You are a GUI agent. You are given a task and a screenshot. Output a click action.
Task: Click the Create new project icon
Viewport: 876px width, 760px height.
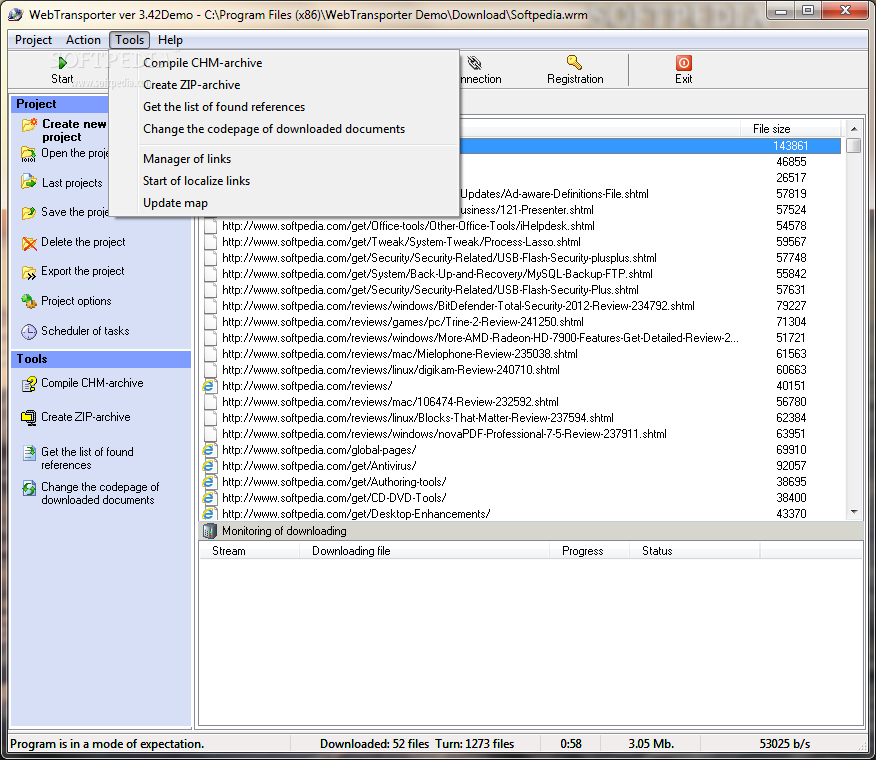(29, 125)
